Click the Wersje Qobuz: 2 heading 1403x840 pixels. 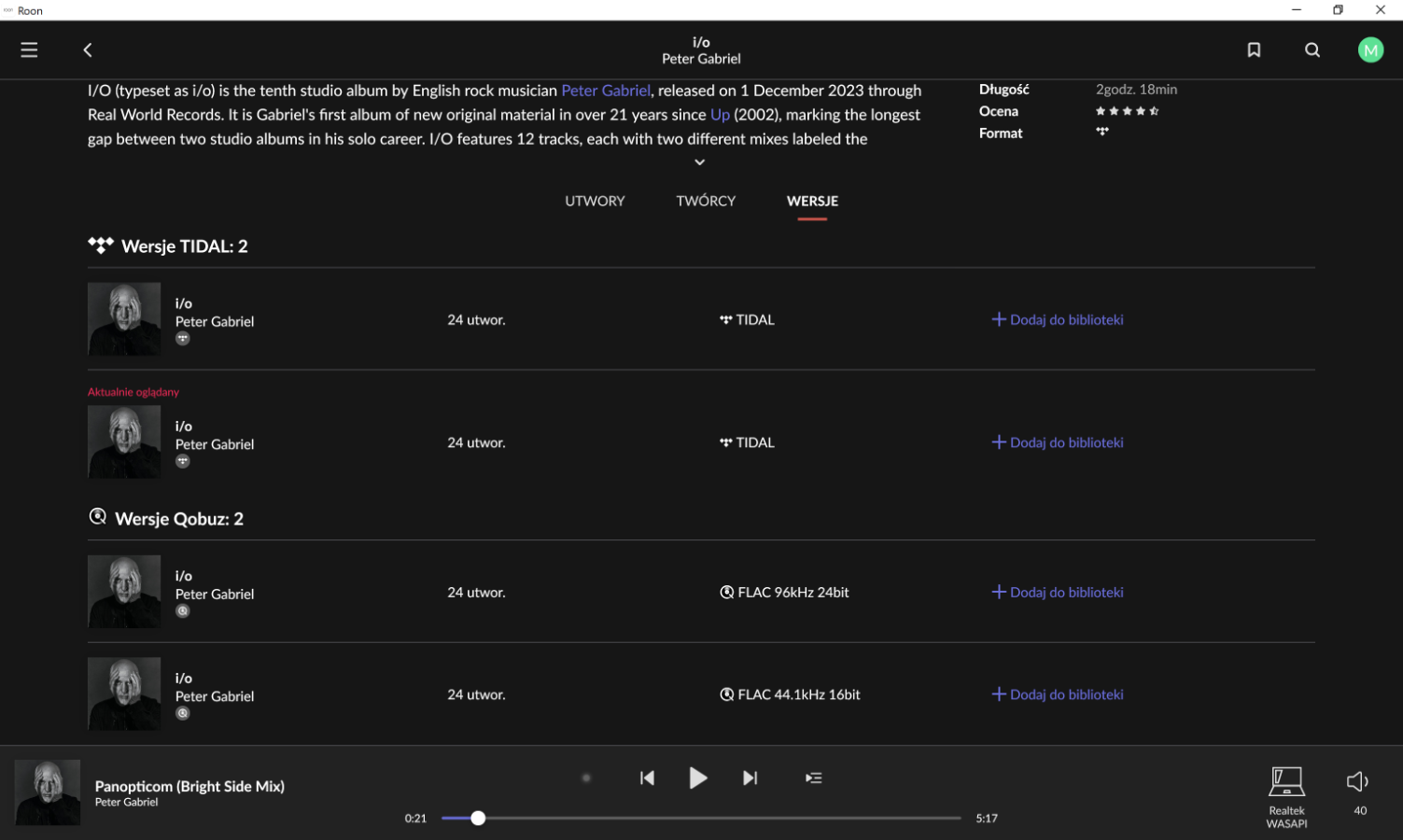179,519
